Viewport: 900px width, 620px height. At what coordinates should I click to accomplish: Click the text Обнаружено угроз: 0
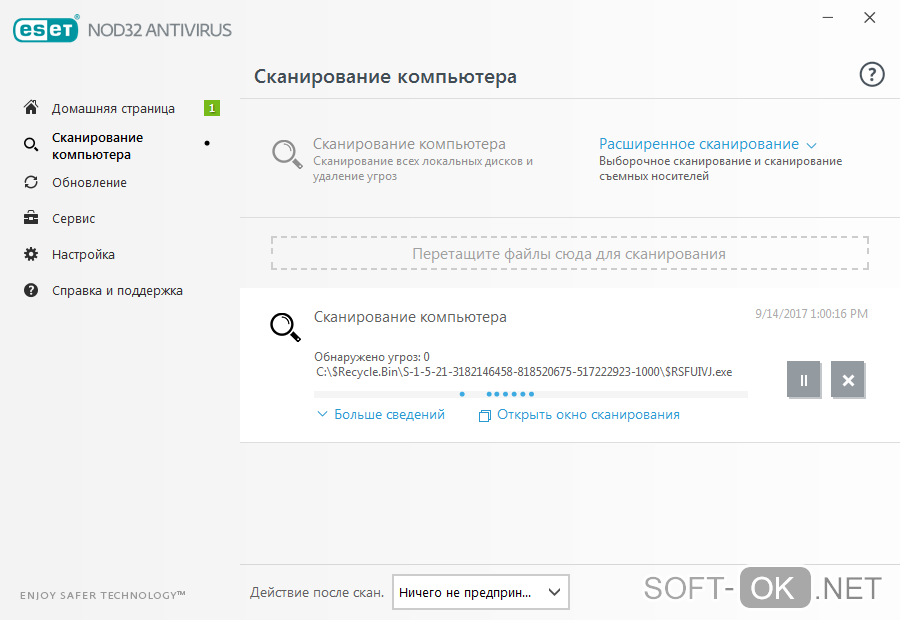click(372, 357)
